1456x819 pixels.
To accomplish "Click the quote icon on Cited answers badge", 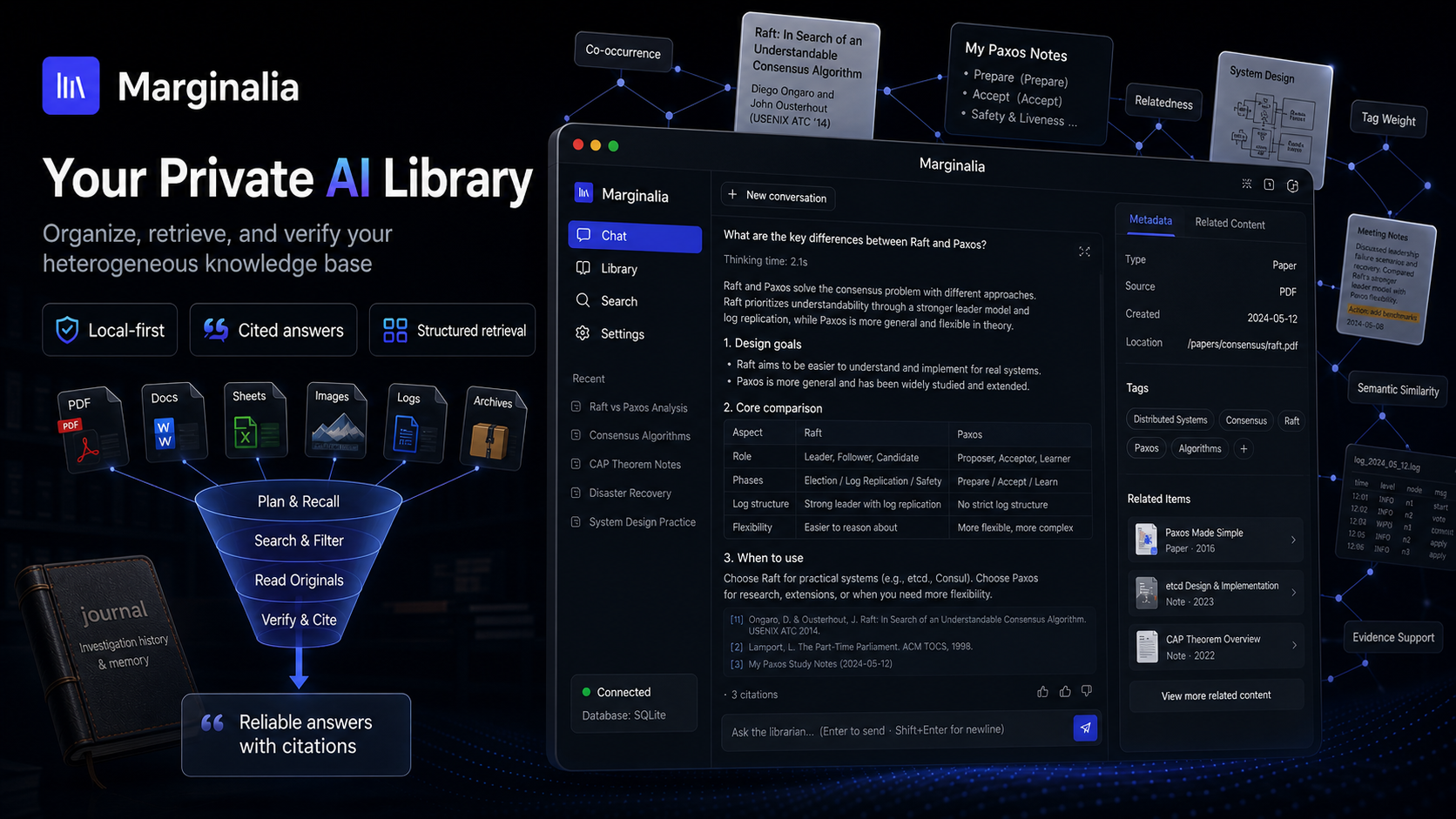I will pos(216,329).
